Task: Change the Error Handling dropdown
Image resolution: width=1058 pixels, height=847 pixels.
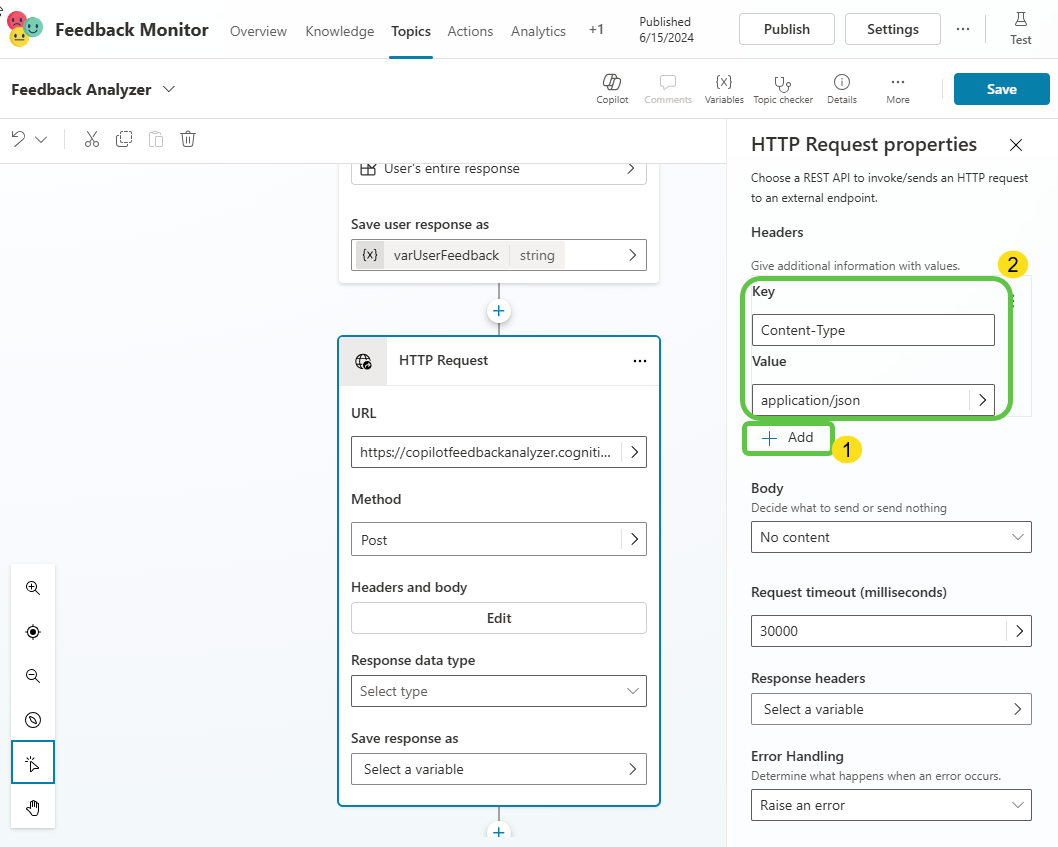Action: (x=890, y=805)
